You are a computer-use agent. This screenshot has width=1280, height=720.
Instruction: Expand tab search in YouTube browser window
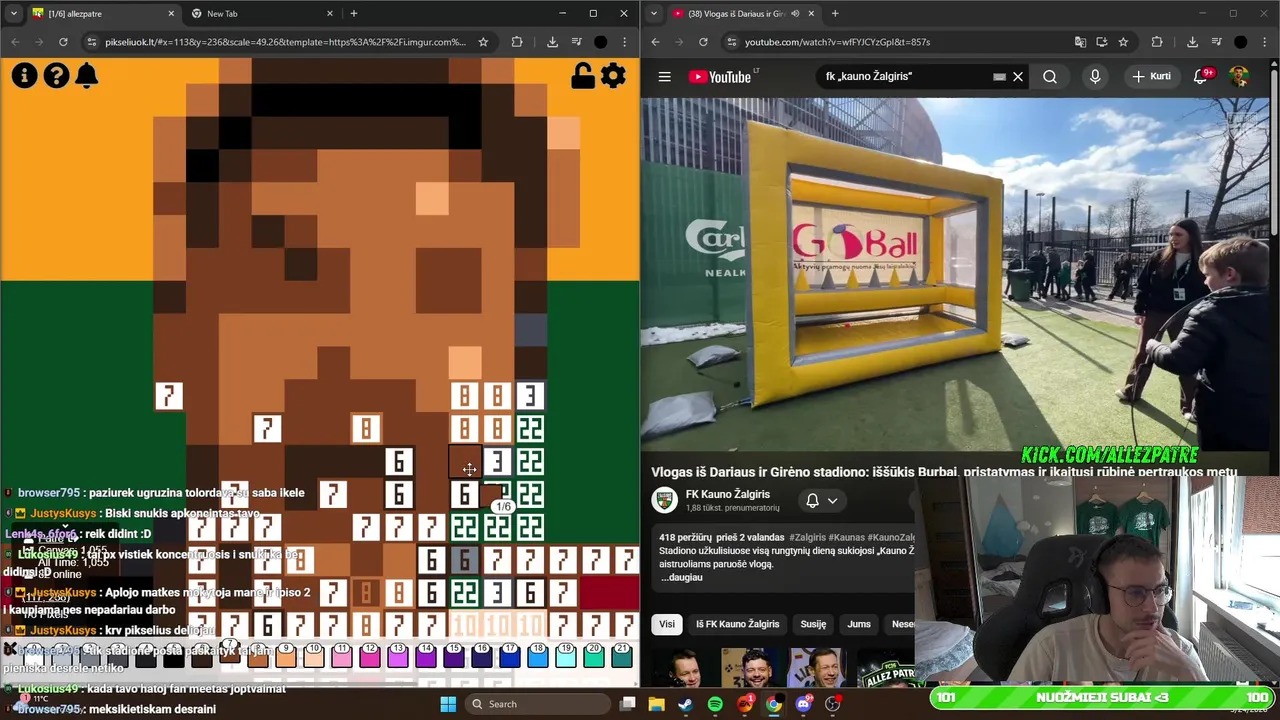click(x=654, y=13)
